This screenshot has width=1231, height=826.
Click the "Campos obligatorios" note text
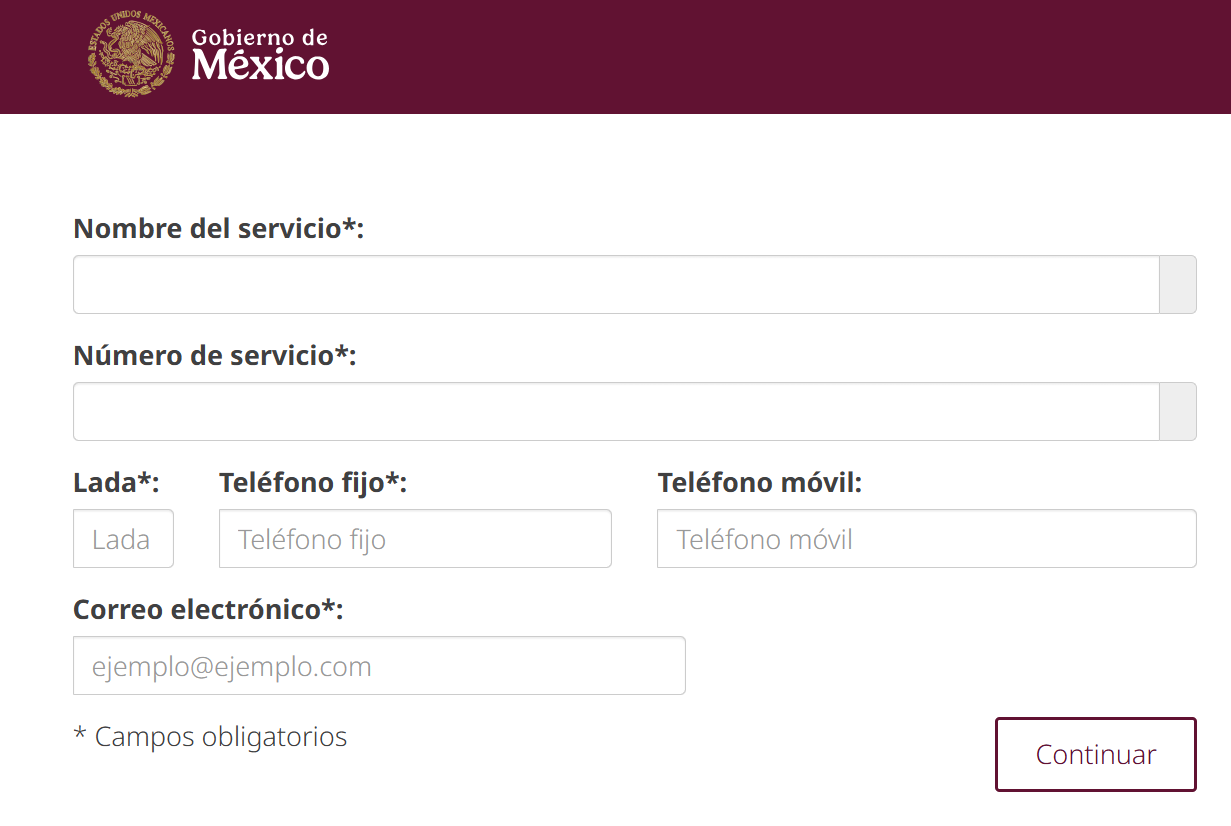pyautogui.click(x=221, y=737)
